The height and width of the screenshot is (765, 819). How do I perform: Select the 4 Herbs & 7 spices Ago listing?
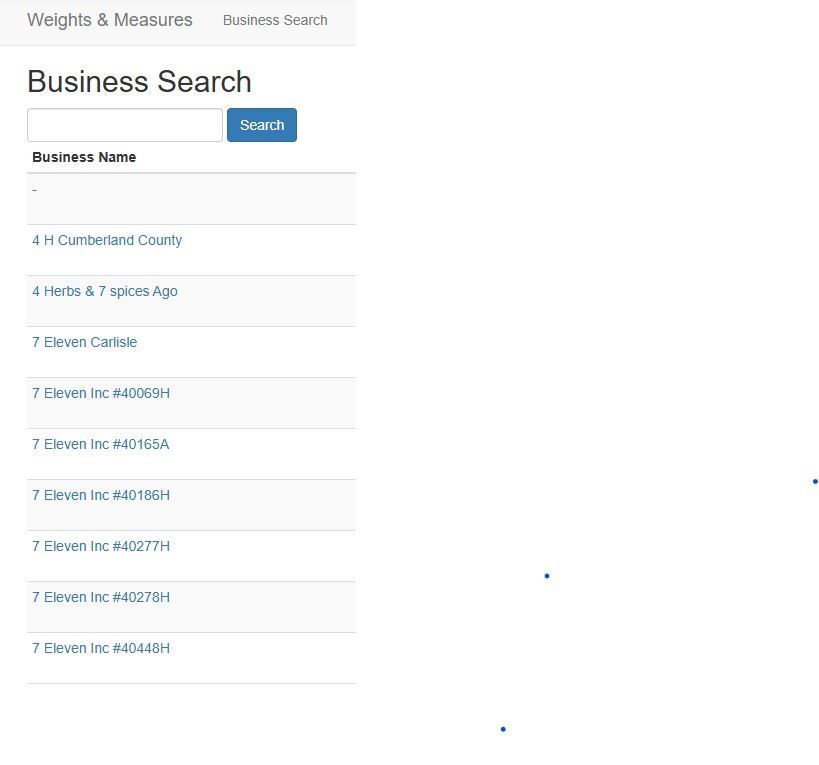(x=105, y=291)
